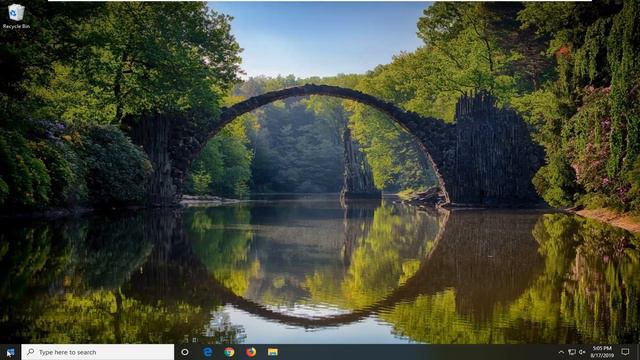Open File Explorer from the taskbar
The image size is (640, 360).
pyautogui.click(x=273, y=352)
